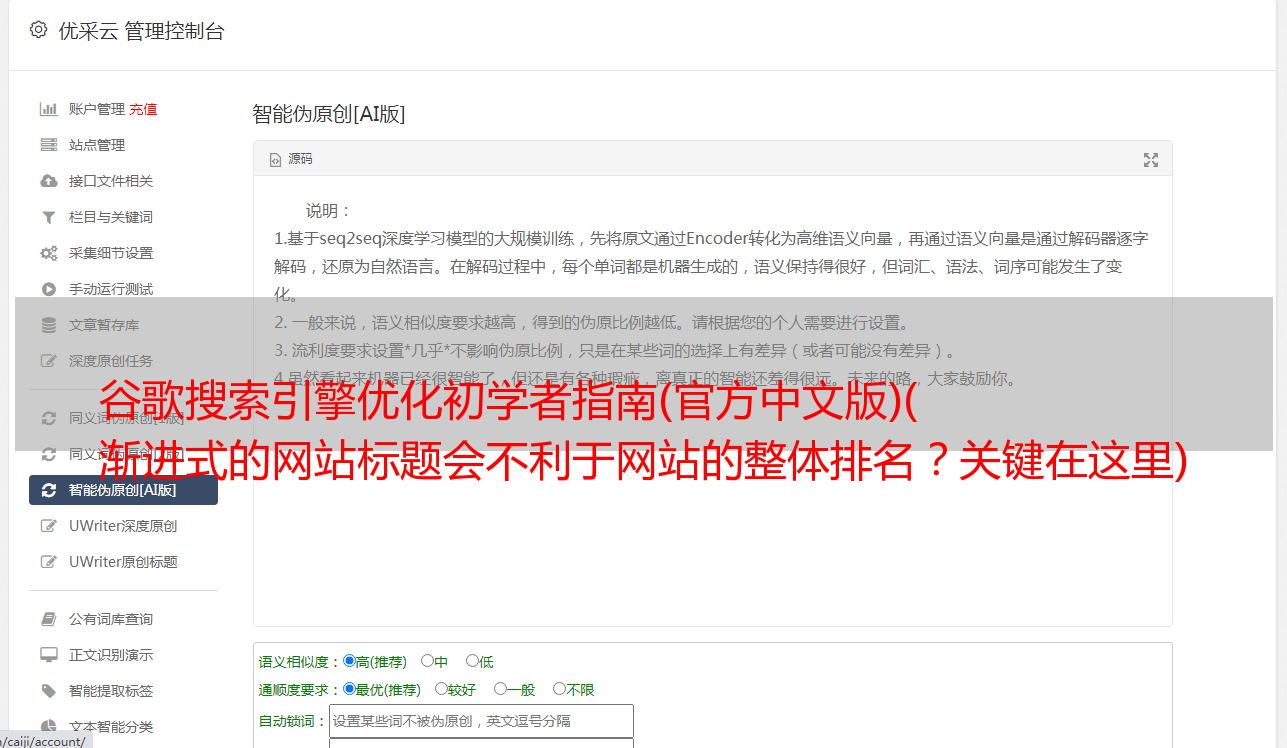
Task: Click the filter icon for 栏目与关键词
Action: [x=48, y=217]
